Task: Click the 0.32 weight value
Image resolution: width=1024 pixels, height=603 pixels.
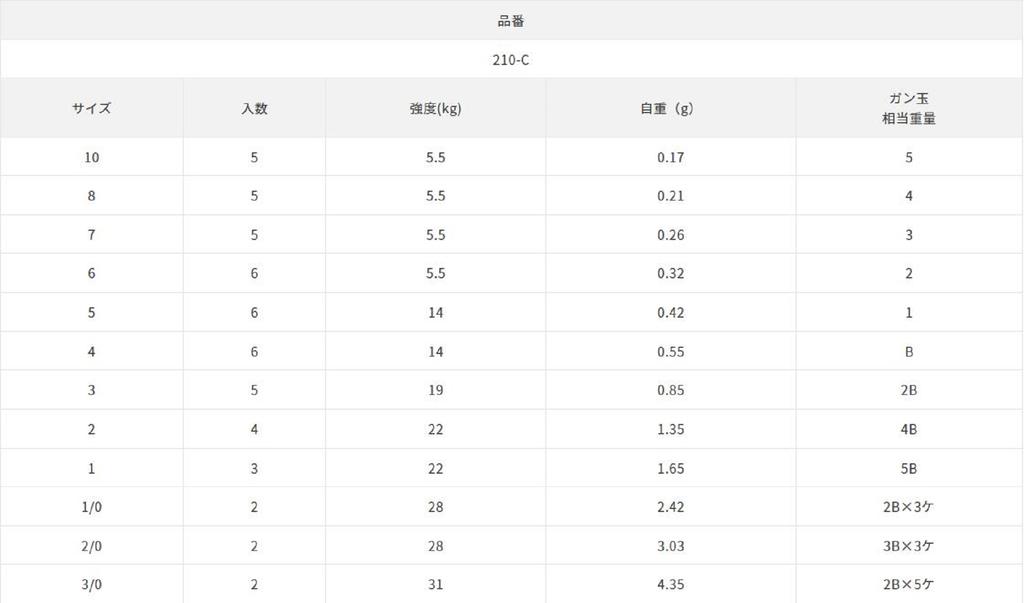Action: [670, 274]
